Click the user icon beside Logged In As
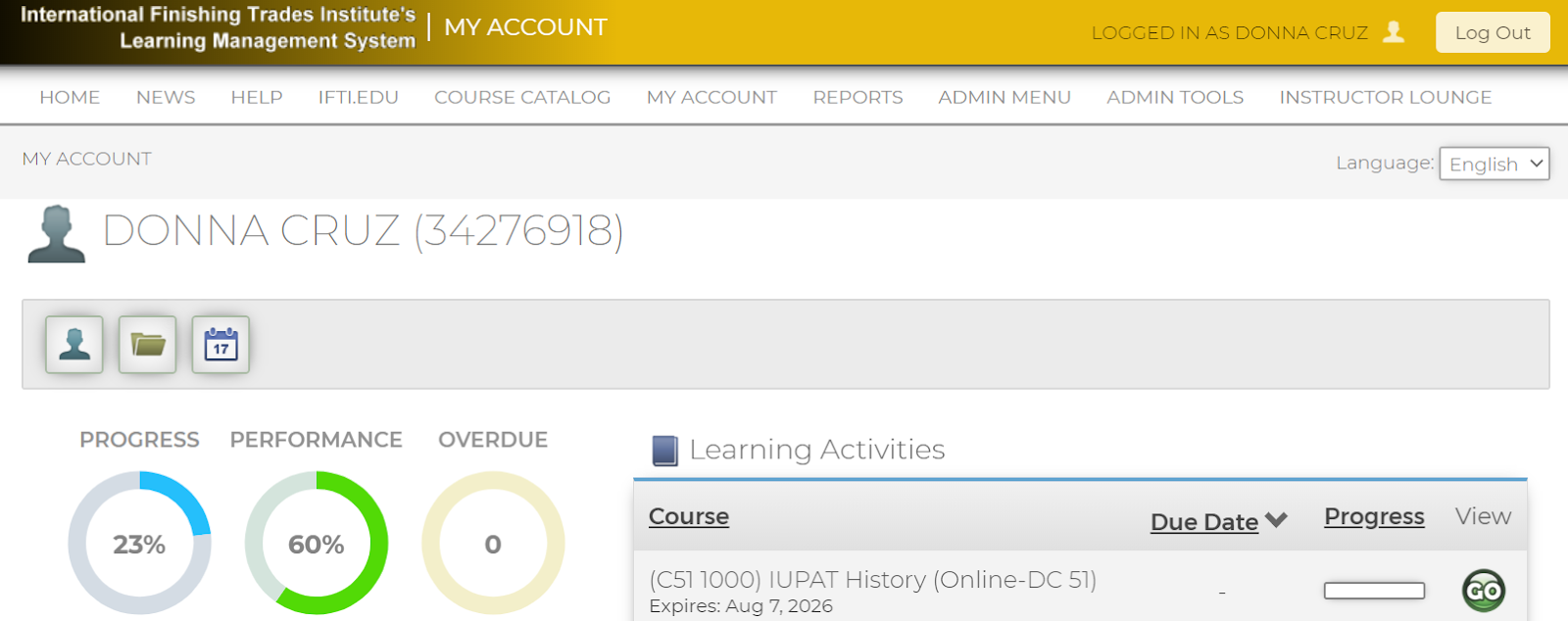1568x621 pixels. 1394,32
